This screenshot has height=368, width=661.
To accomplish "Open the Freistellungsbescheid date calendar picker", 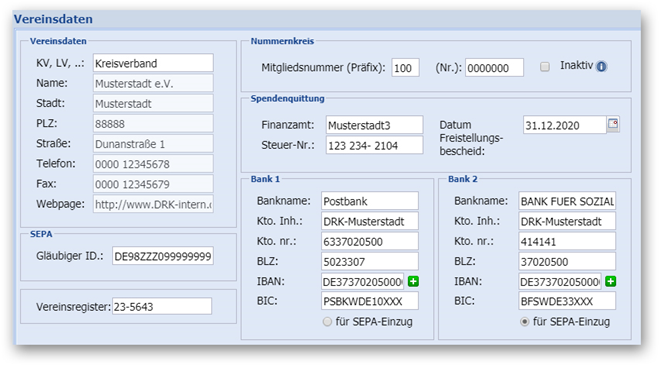I will click(x=613, y=124).
